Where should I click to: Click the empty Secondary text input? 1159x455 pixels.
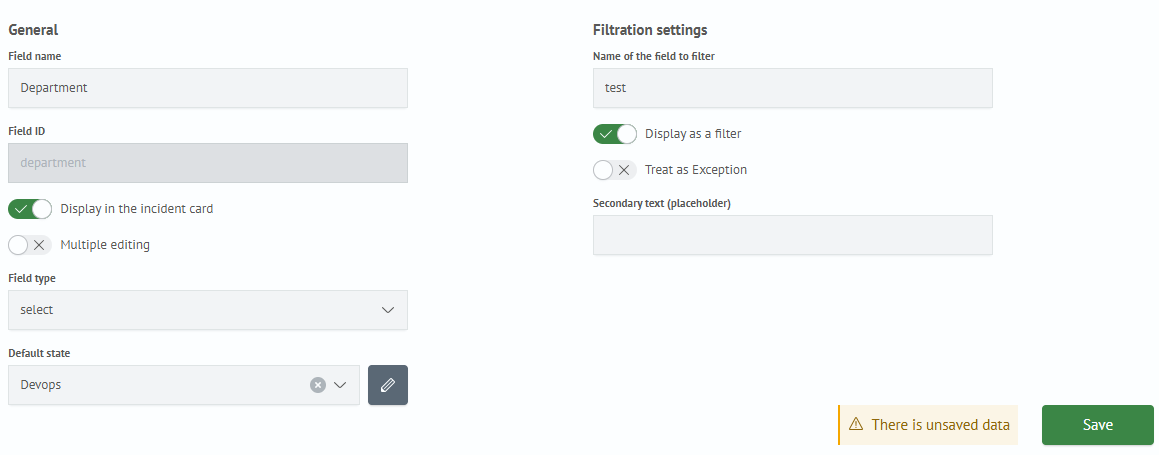(792, 235)
